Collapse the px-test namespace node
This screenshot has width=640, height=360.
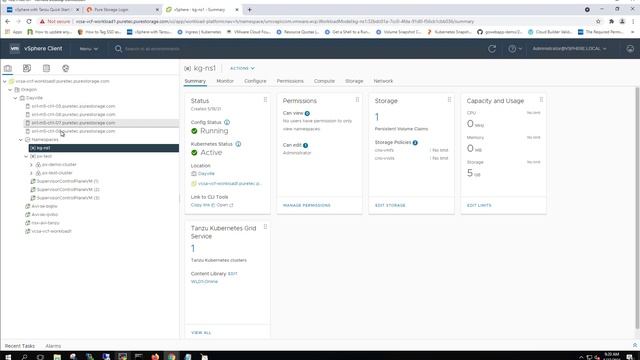[26, 156]
